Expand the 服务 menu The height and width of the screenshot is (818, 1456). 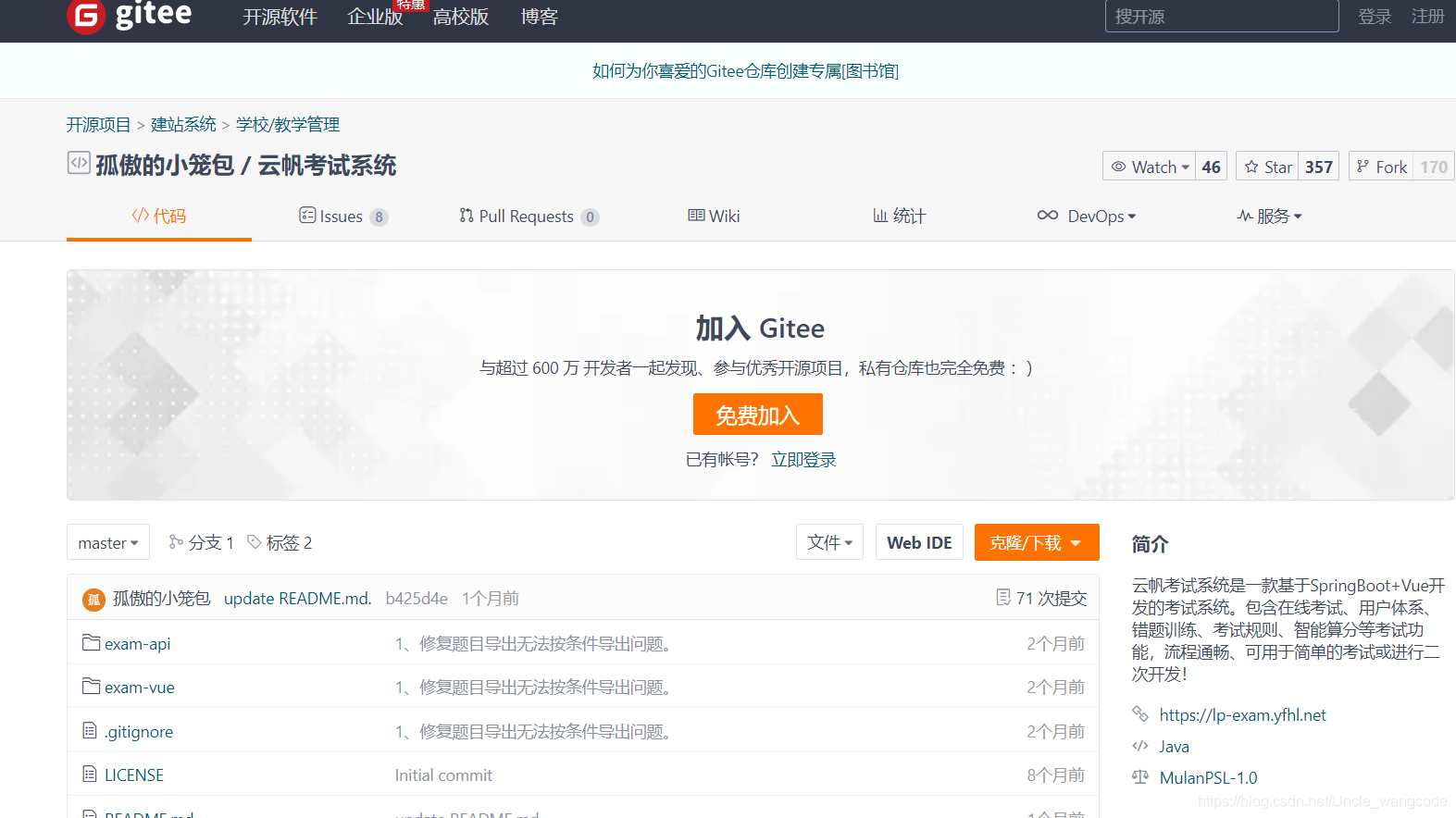click(x=1270, y=216)
